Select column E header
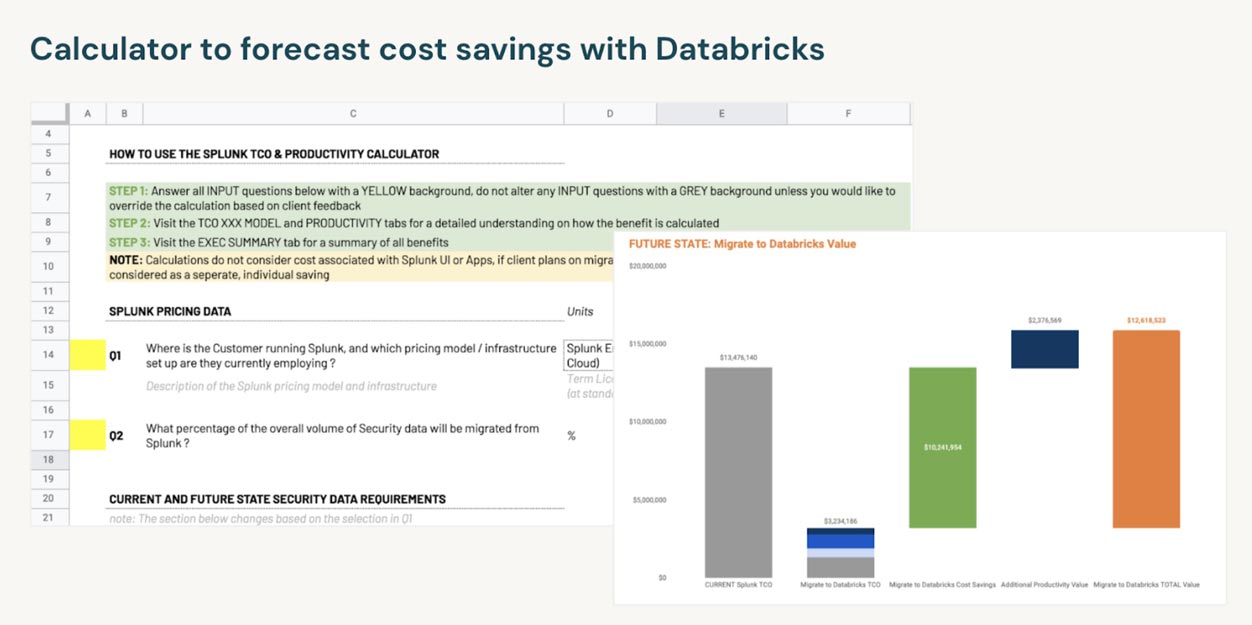 721,114
